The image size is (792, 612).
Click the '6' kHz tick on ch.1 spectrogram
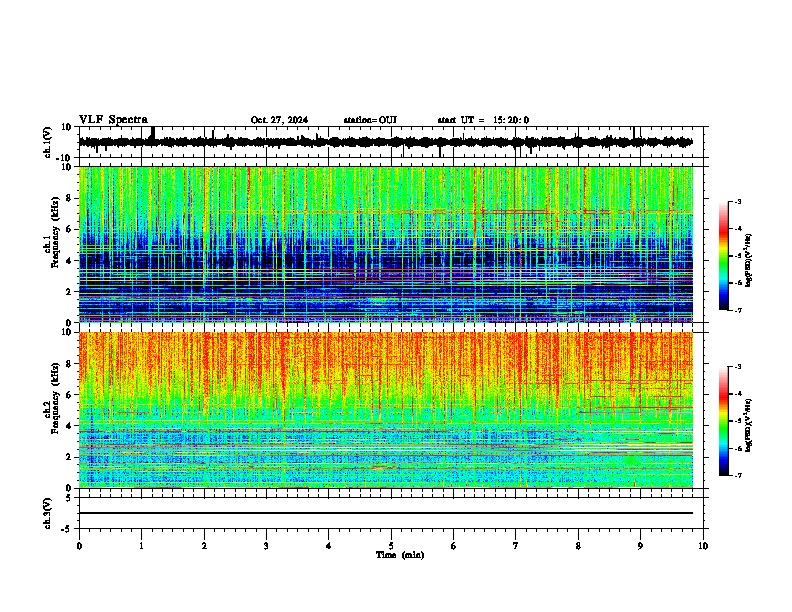click(x=70, y=229)
